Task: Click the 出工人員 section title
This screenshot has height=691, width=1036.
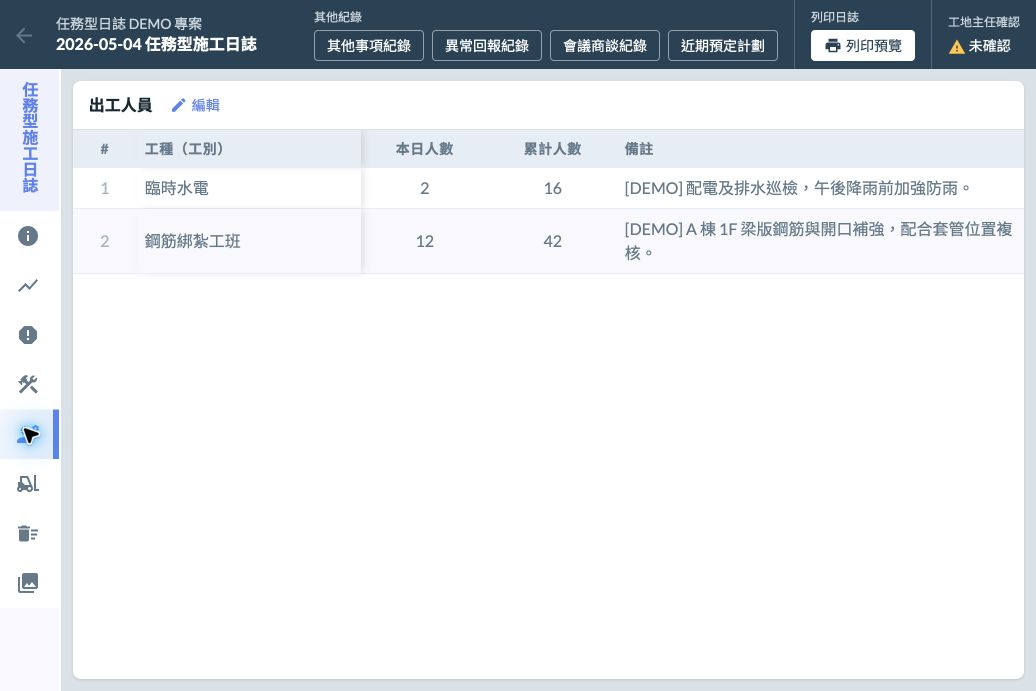Action: [120, 105]
